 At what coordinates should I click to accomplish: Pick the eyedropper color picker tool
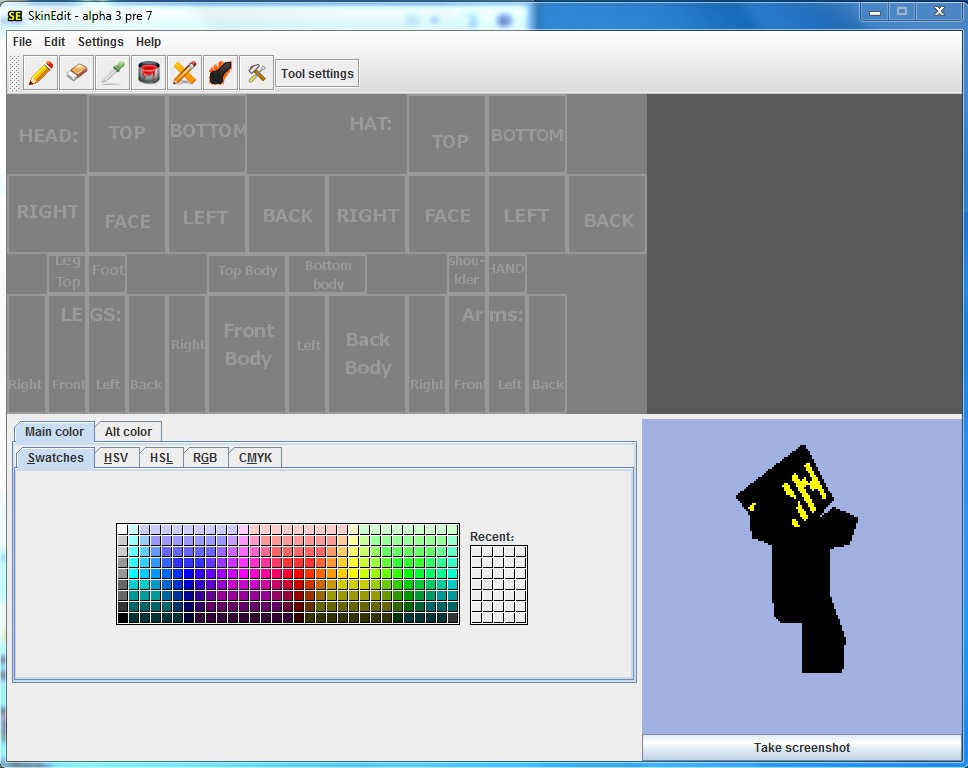113,73
